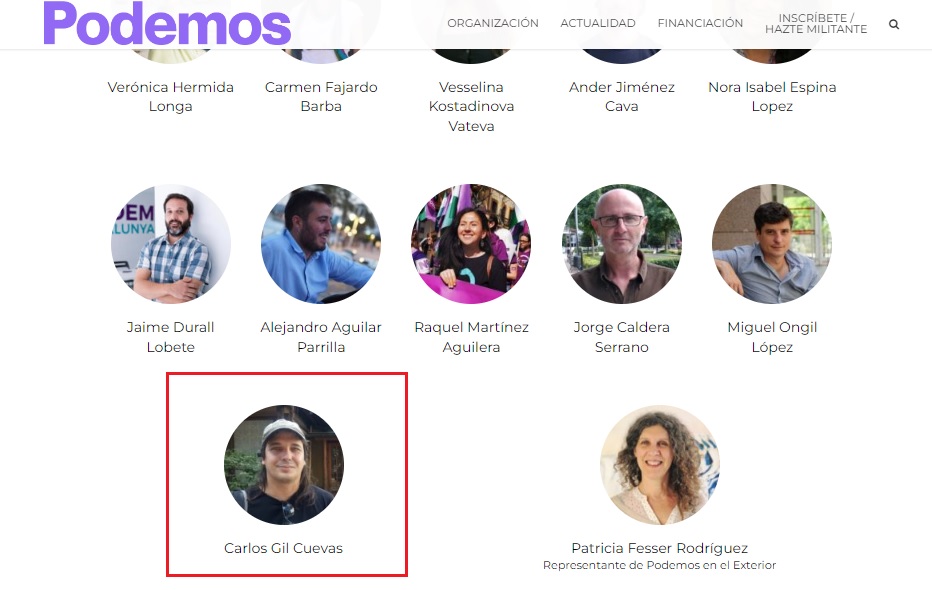The width and height of the screenshot is (932, 590).
Task: Open Jorge Caldera Serrano's picture
Action: (x=622, y=244)
